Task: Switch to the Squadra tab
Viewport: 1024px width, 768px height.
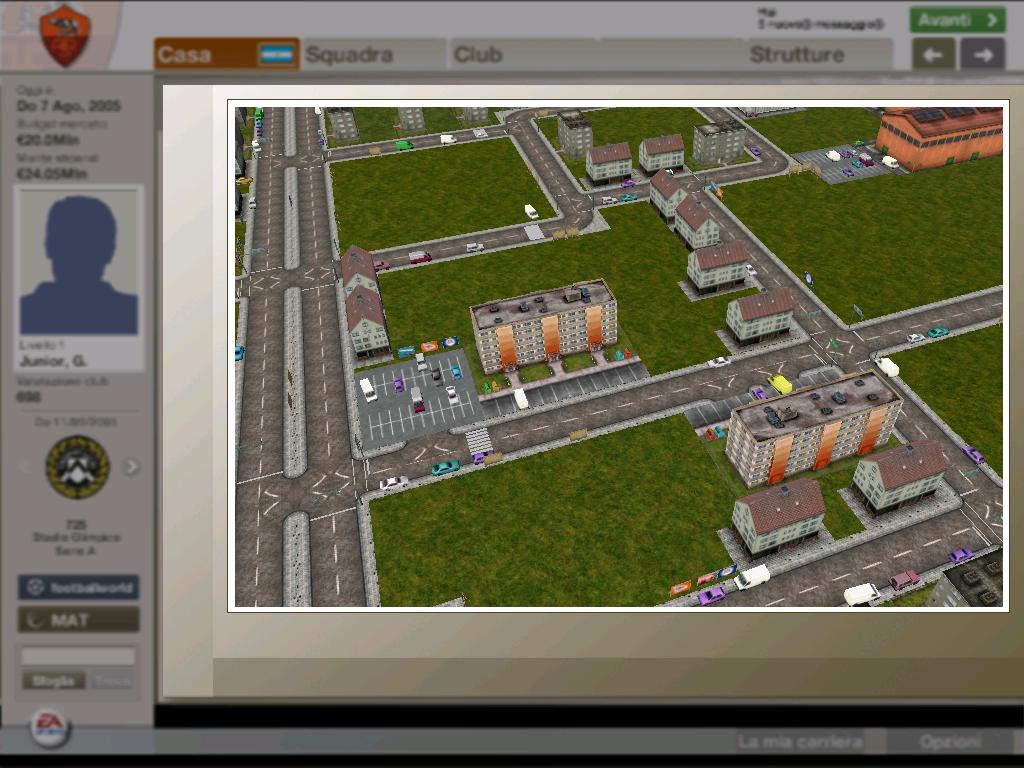Action: click(374, 54)
